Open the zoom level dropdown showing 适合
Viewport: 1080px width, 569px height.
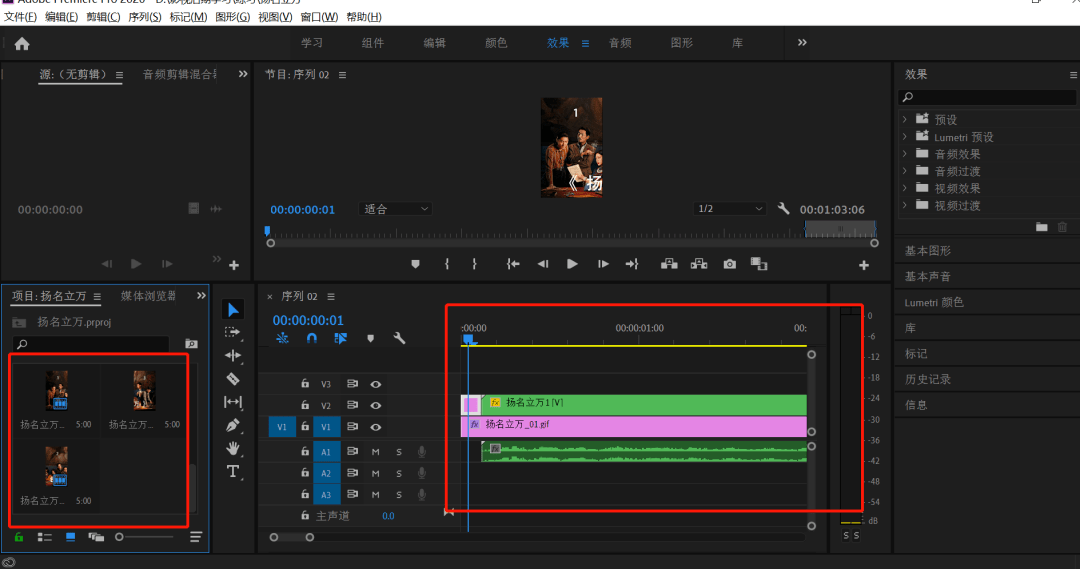[396, 209]
